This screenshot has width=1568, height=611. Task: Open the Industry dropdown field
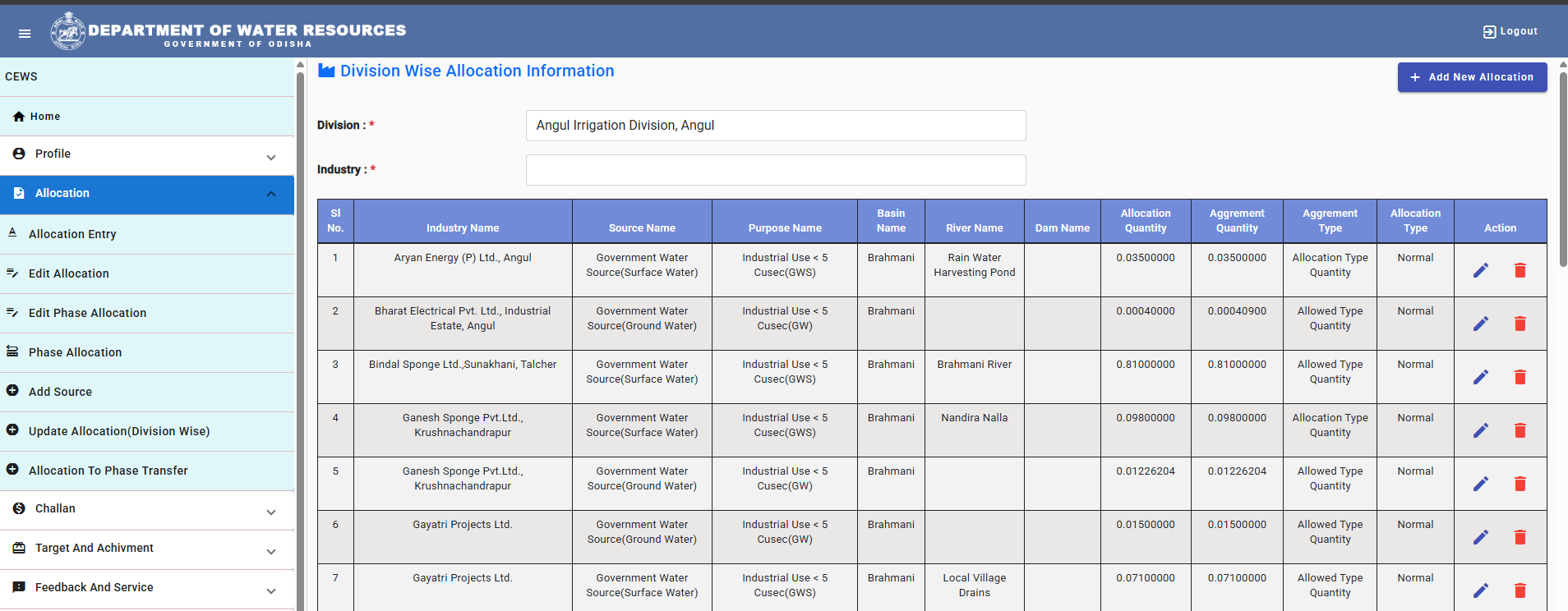[x=776, y=170]
